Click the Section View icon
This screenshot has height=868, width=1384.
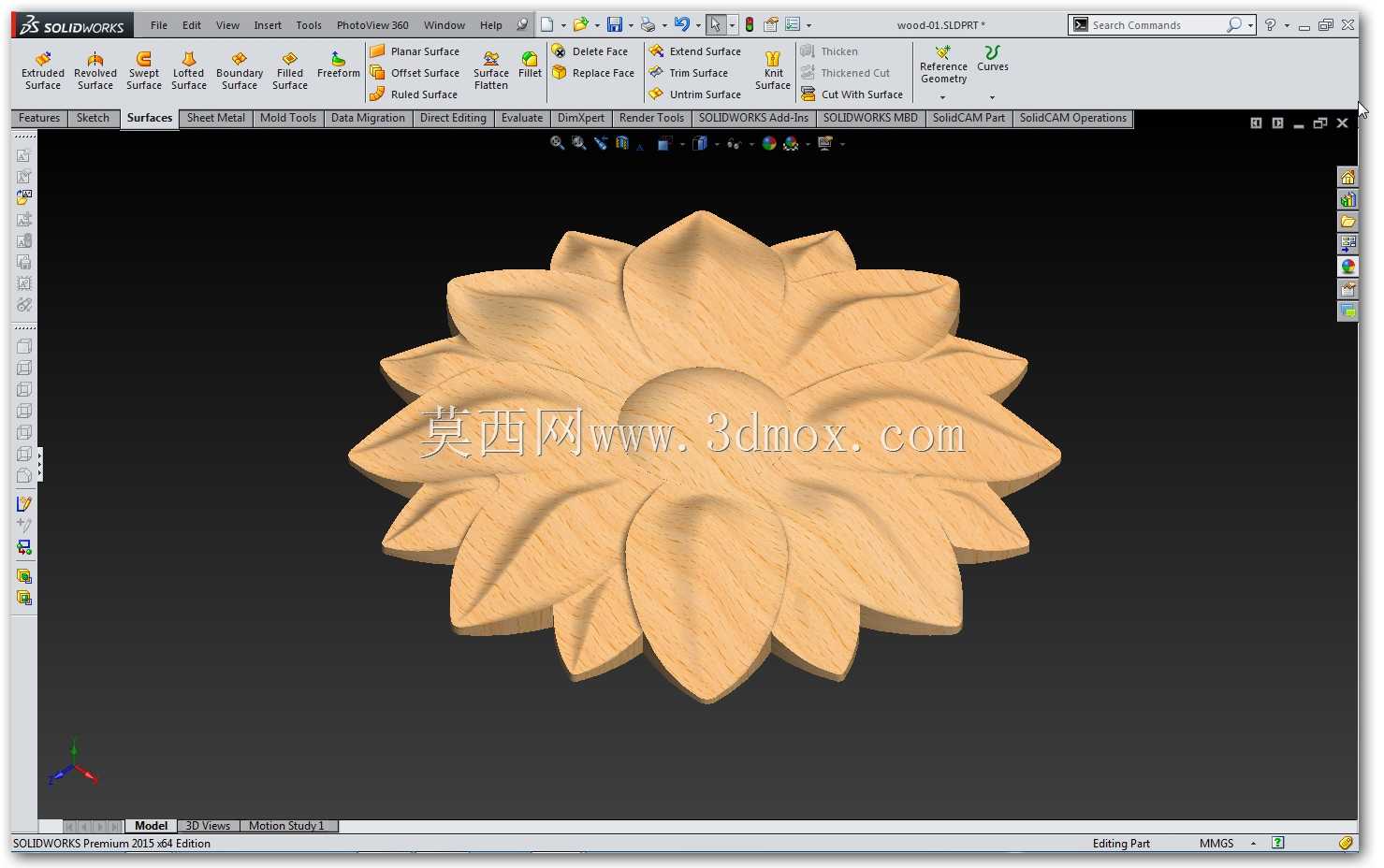(622, 143)
